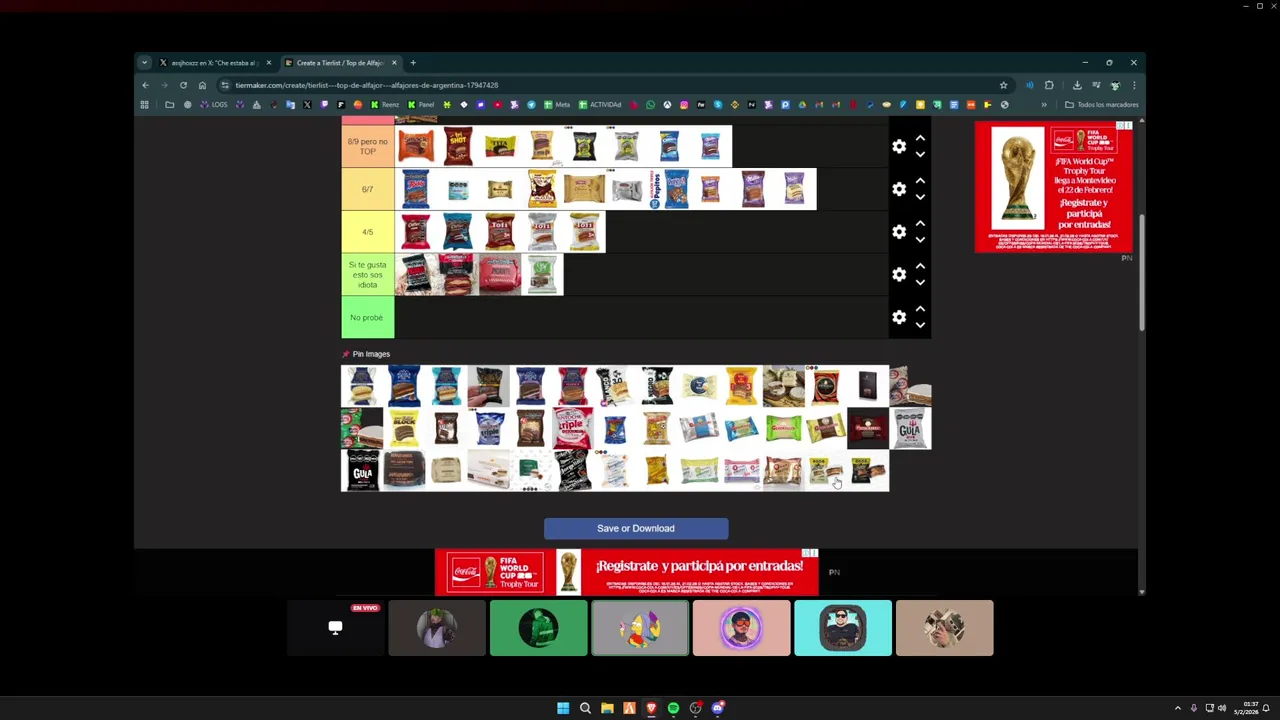Open the browser three-dot menu
1280x720 pixels.
tap(1133, 85)
